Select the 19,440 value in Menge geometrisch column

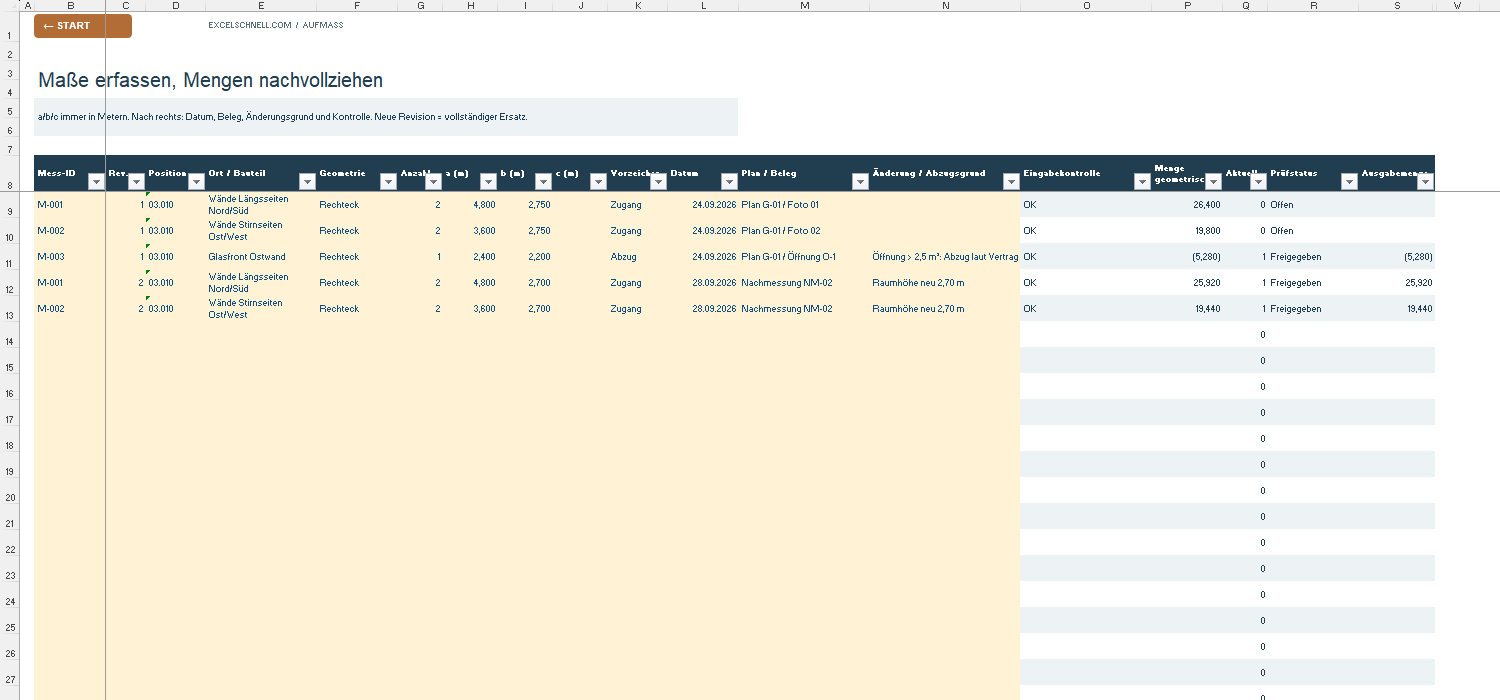pos(1187,309)
